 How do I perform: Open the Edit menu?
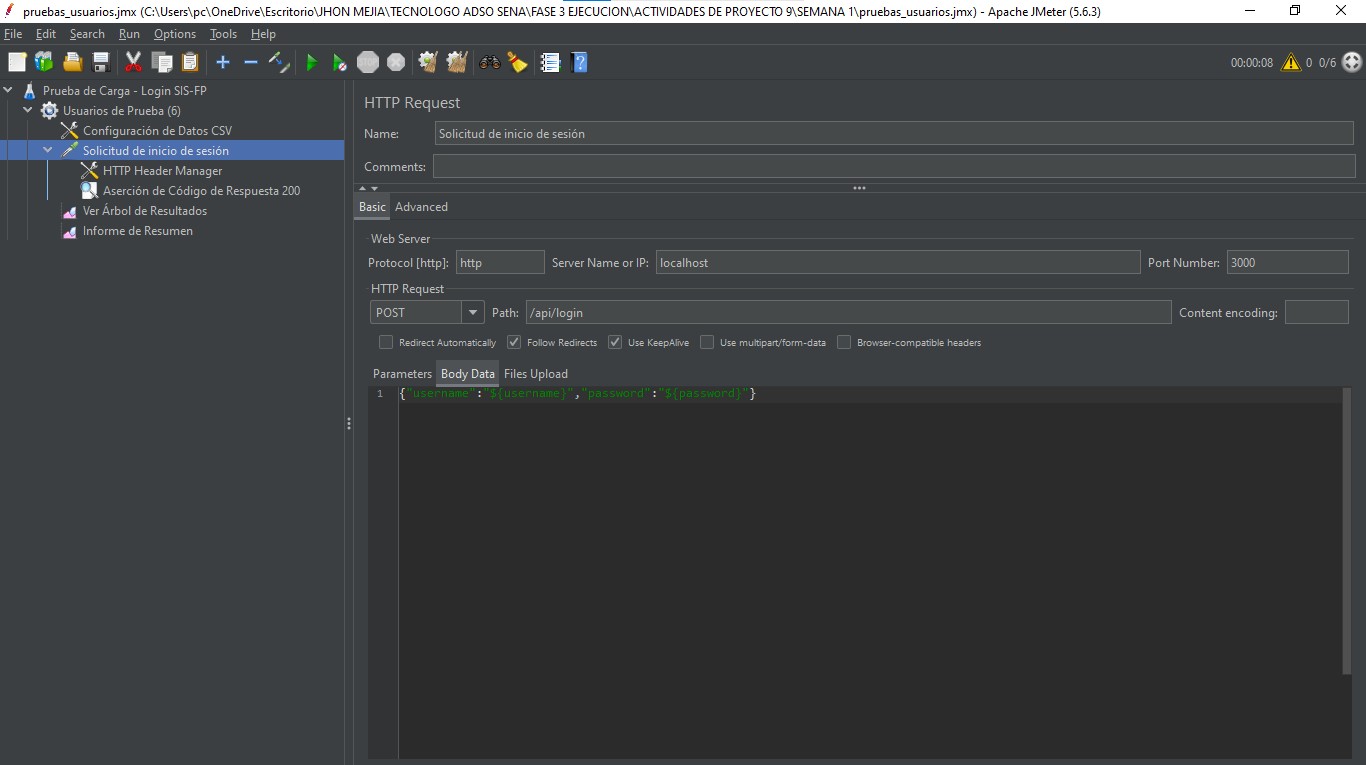tap(46, 34)
